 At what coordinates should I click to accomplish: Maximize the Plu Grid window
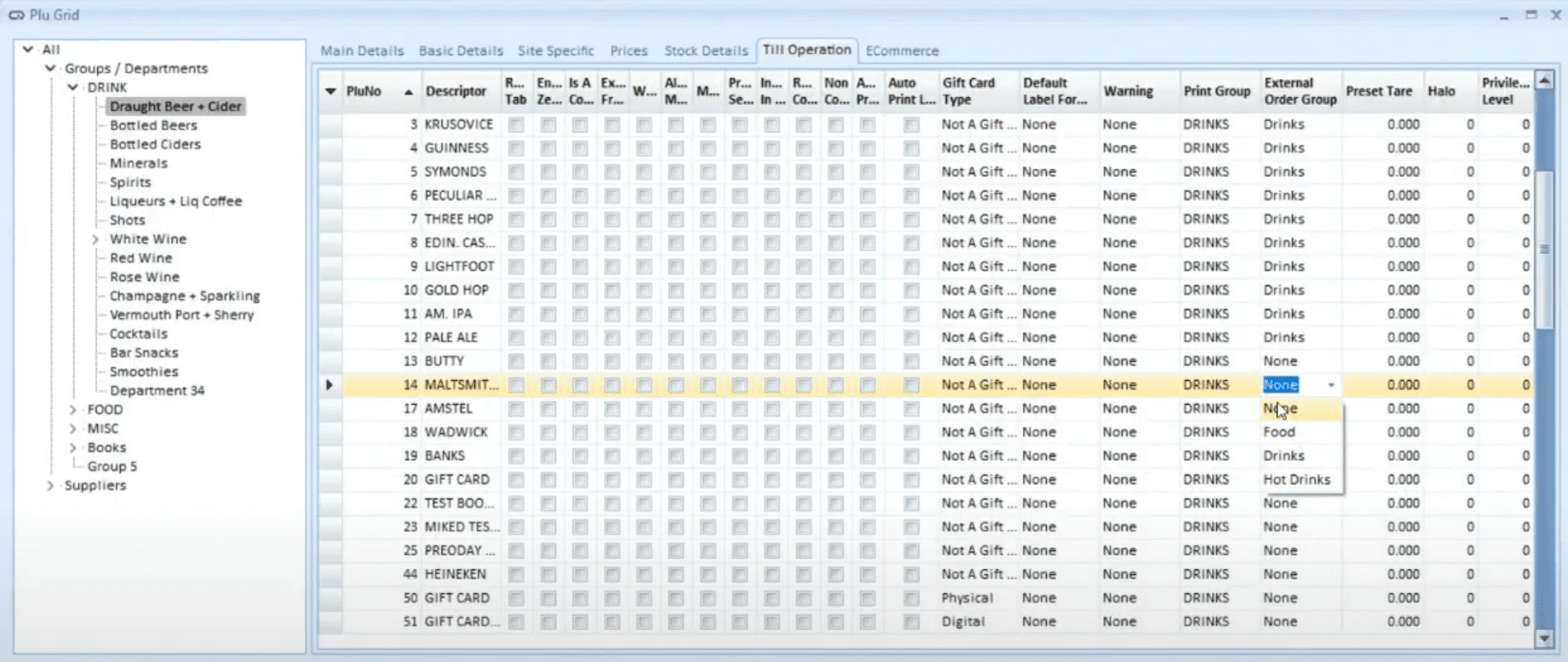click(1531, 15)
